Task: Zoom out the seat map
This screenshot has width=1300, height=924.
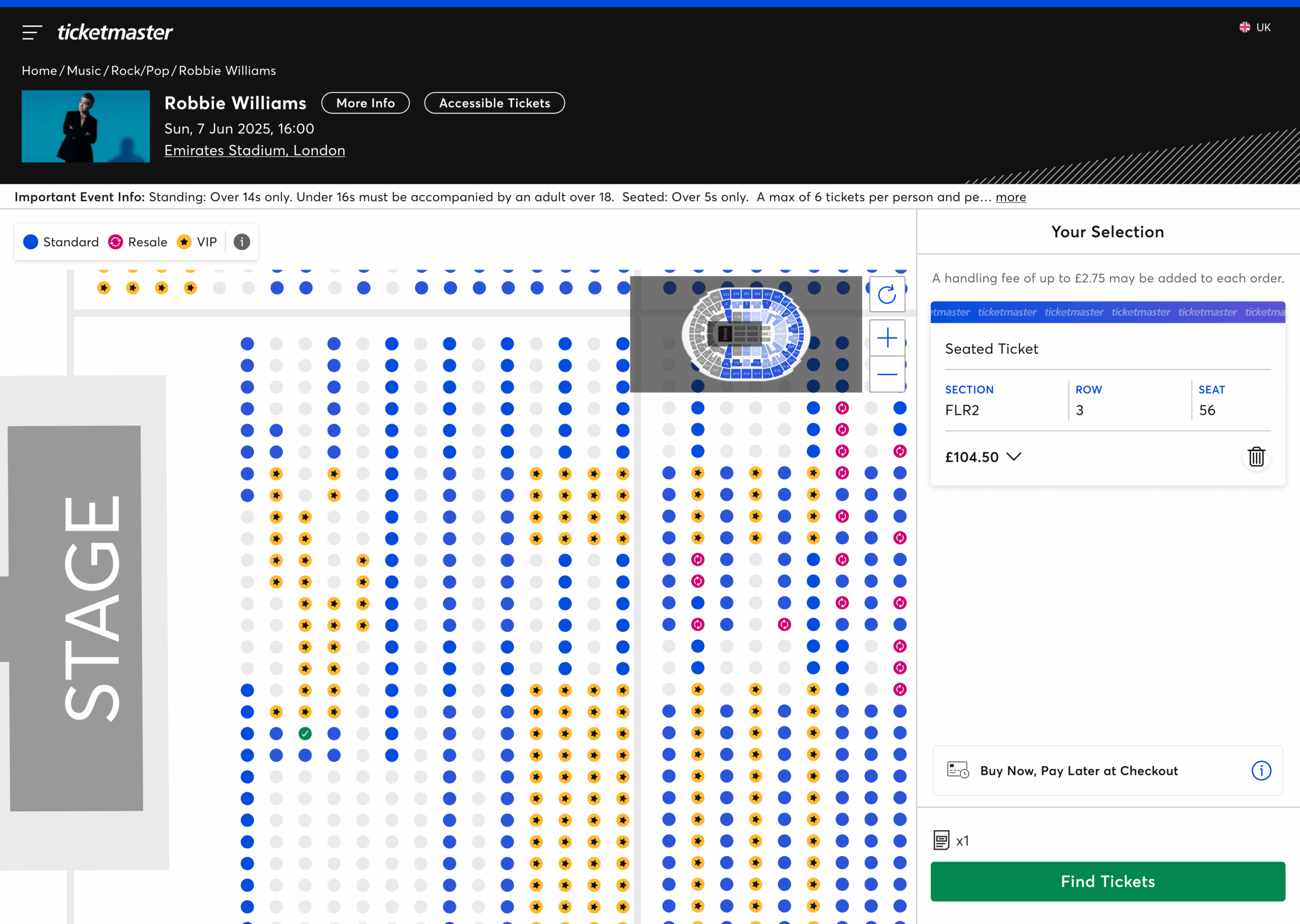Action: 887,374
